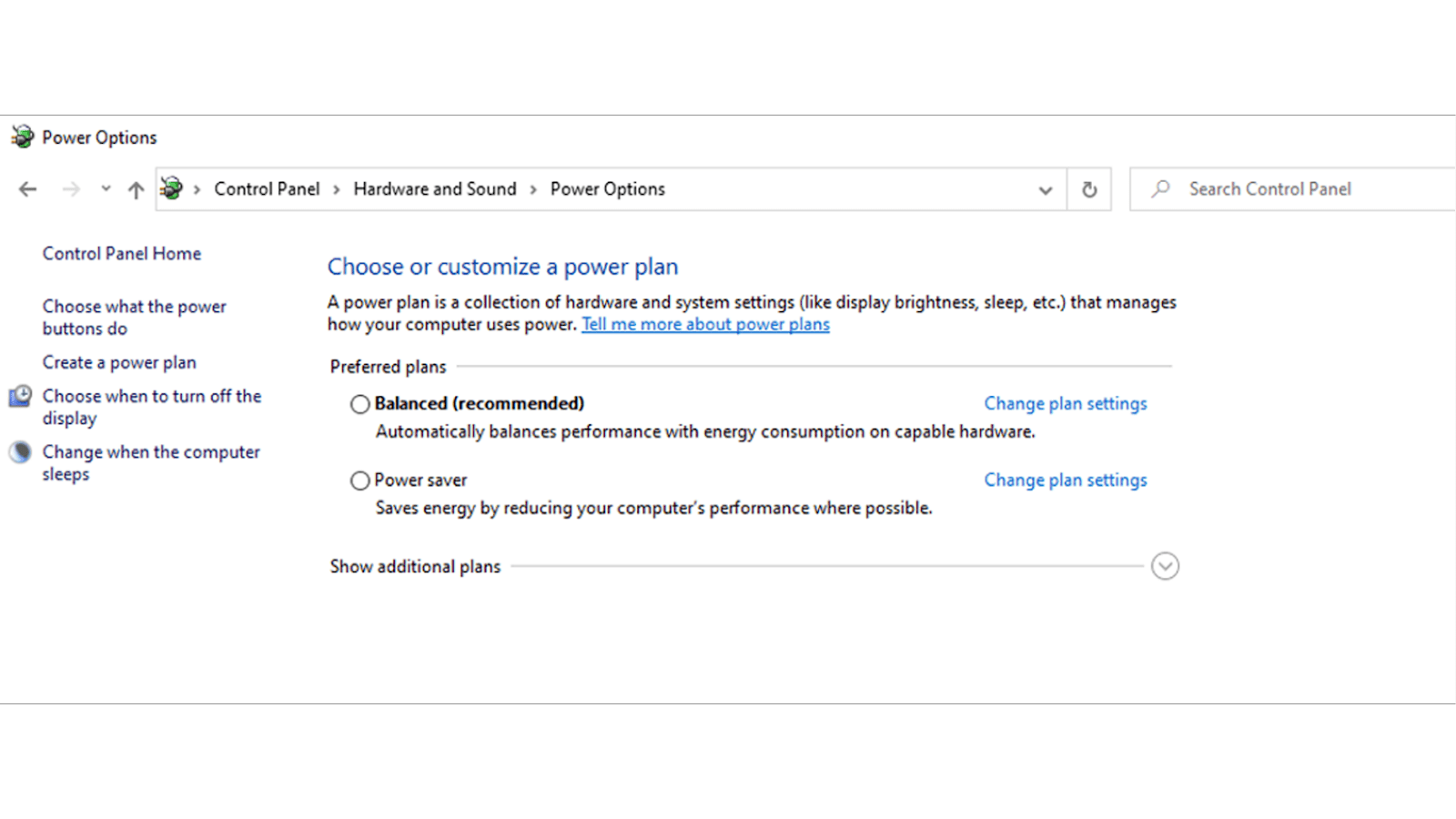Go to Hardware and Sound breadcrumb
The height and width of the screenshot is (819, 1456).
(434, 189)
